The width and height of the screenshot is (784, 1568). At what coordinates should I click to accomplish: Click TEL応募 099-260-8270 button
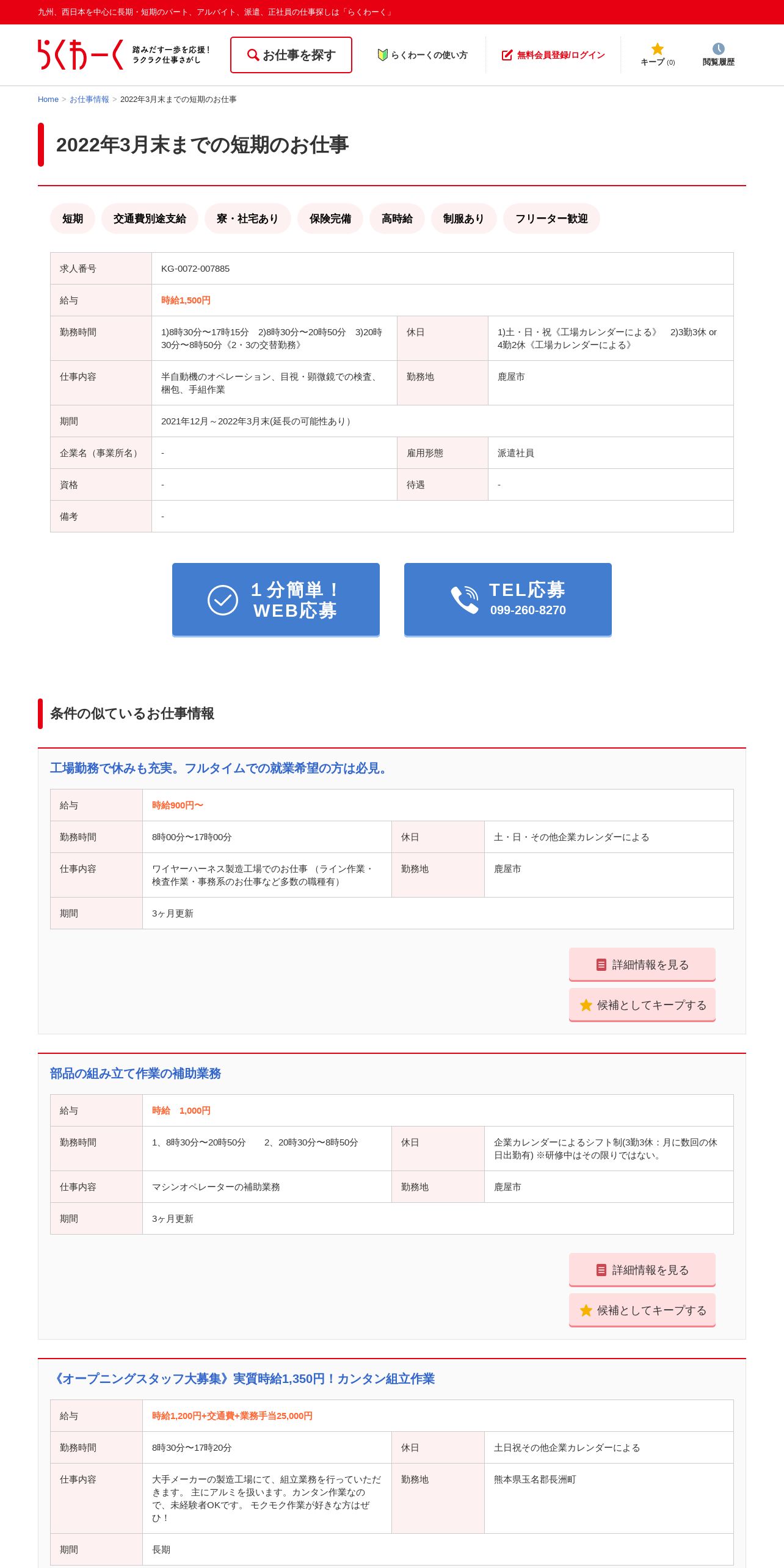tap(508, 600)
